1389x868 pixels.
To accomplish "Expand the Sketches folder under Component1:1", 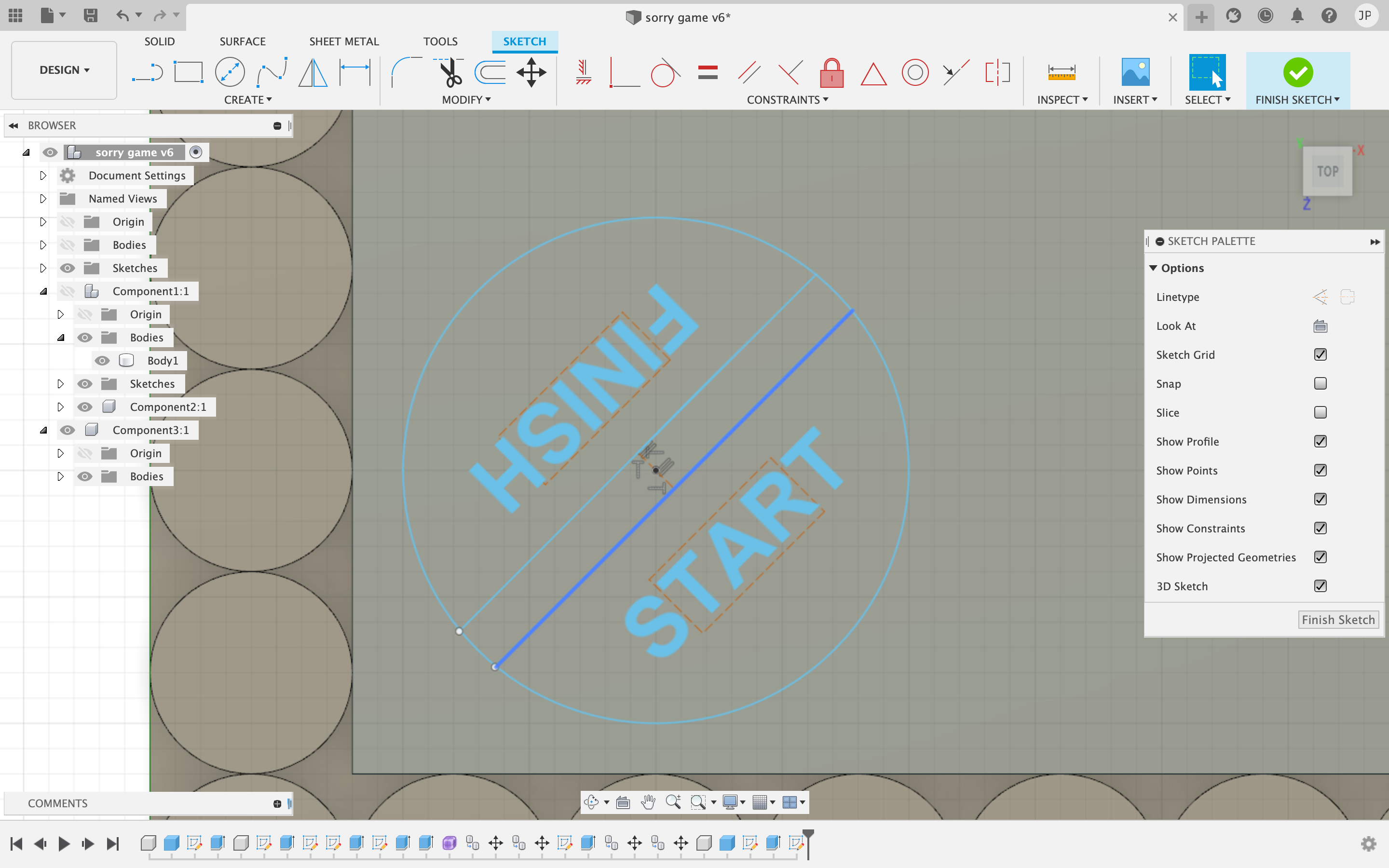I will coord(61,384).
